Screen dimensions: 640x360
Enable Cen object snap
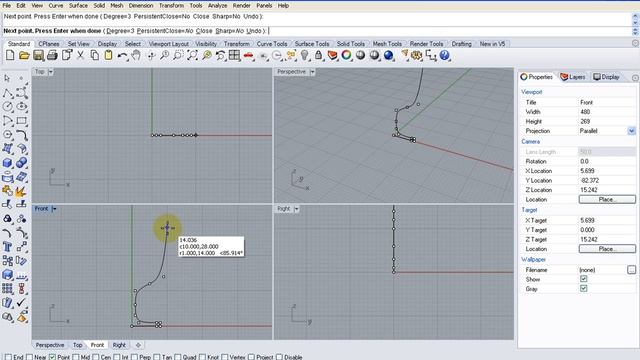click(x=96, y=357)
